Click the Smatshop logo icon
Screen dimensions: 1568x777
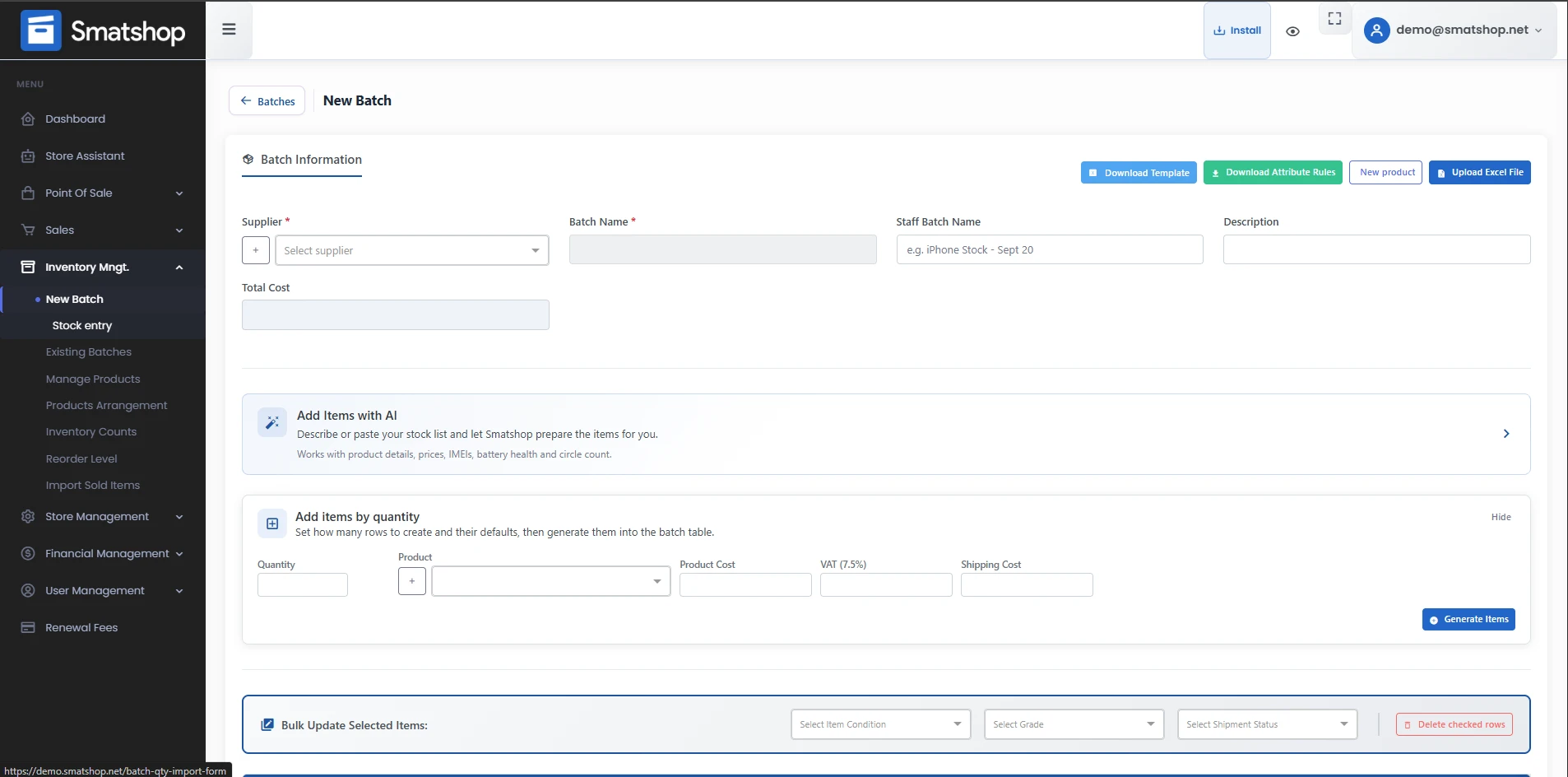40,30
